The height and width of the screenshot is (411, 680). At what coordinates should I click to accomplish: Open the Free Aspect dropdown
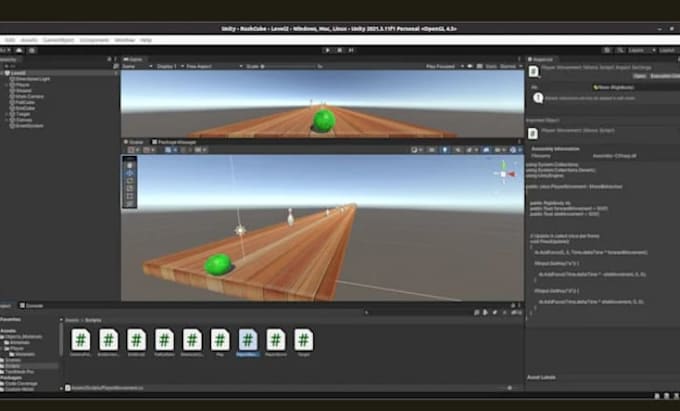pyautogui.click(x=214, y=66)
